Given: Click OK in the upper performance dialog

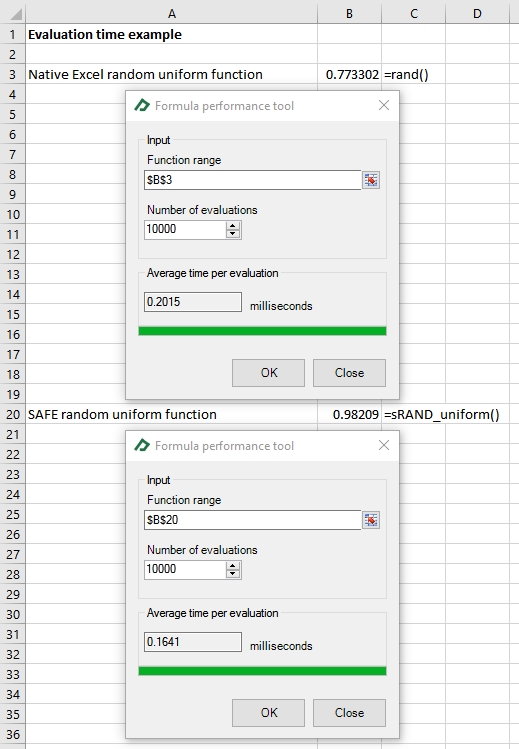Looking at the screenshot, I should (x=268, y=373).
